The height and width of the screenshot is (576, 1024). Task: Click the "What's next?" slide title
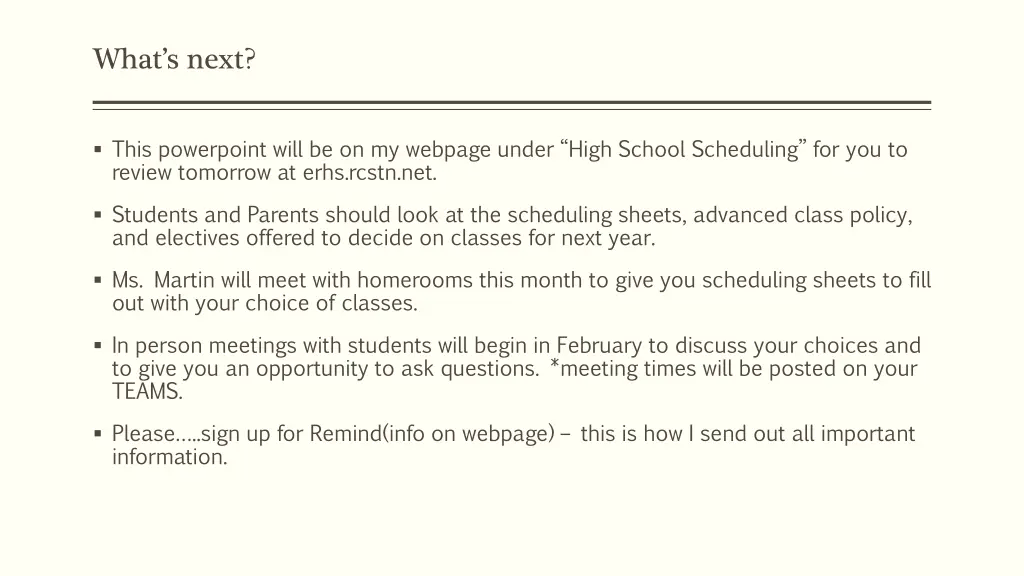(x=174, y=60)
